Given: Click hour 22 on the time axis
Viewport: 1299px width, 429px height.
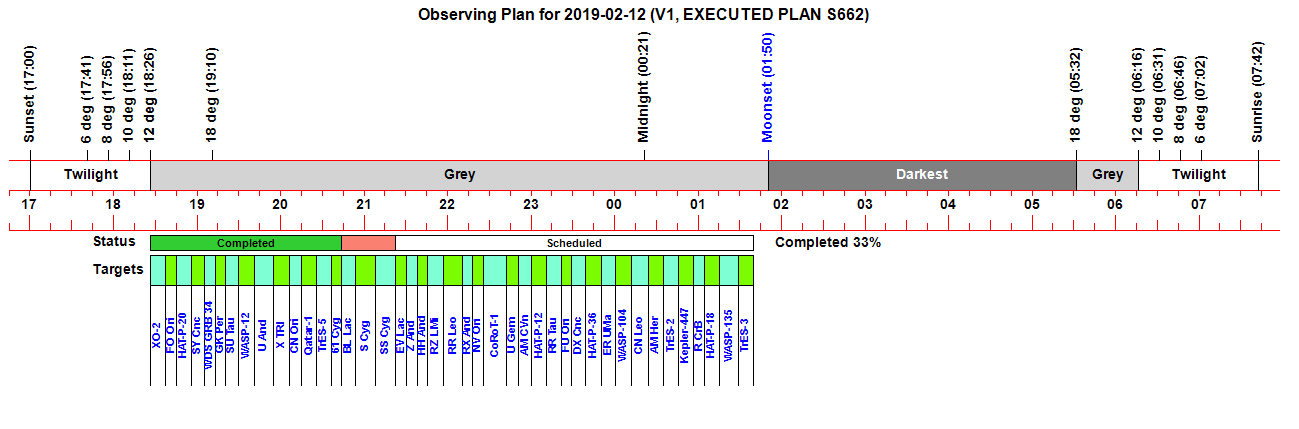Looking at the screenshot, I should point(446,204).
